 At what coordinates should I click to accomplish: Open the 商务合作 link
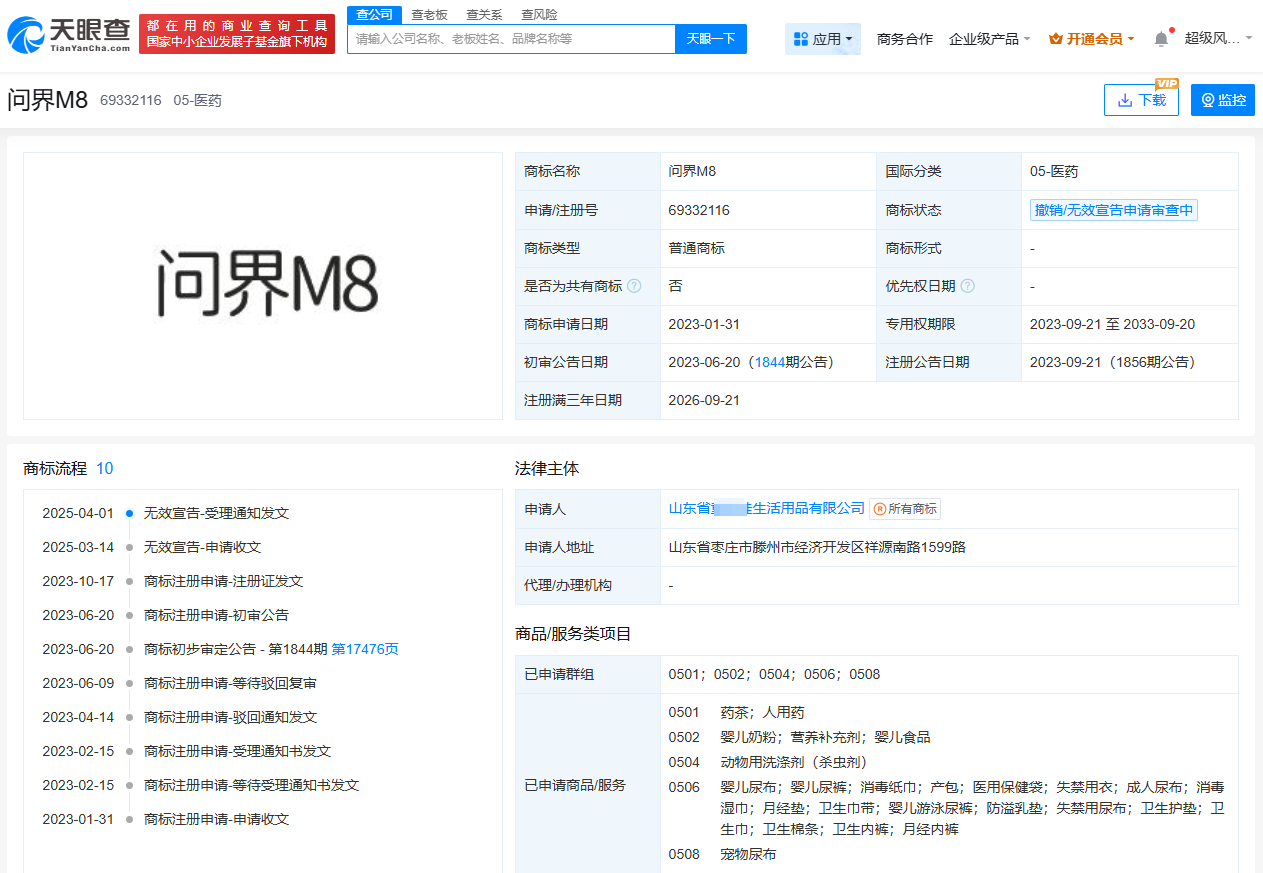(x=904, y=39)
